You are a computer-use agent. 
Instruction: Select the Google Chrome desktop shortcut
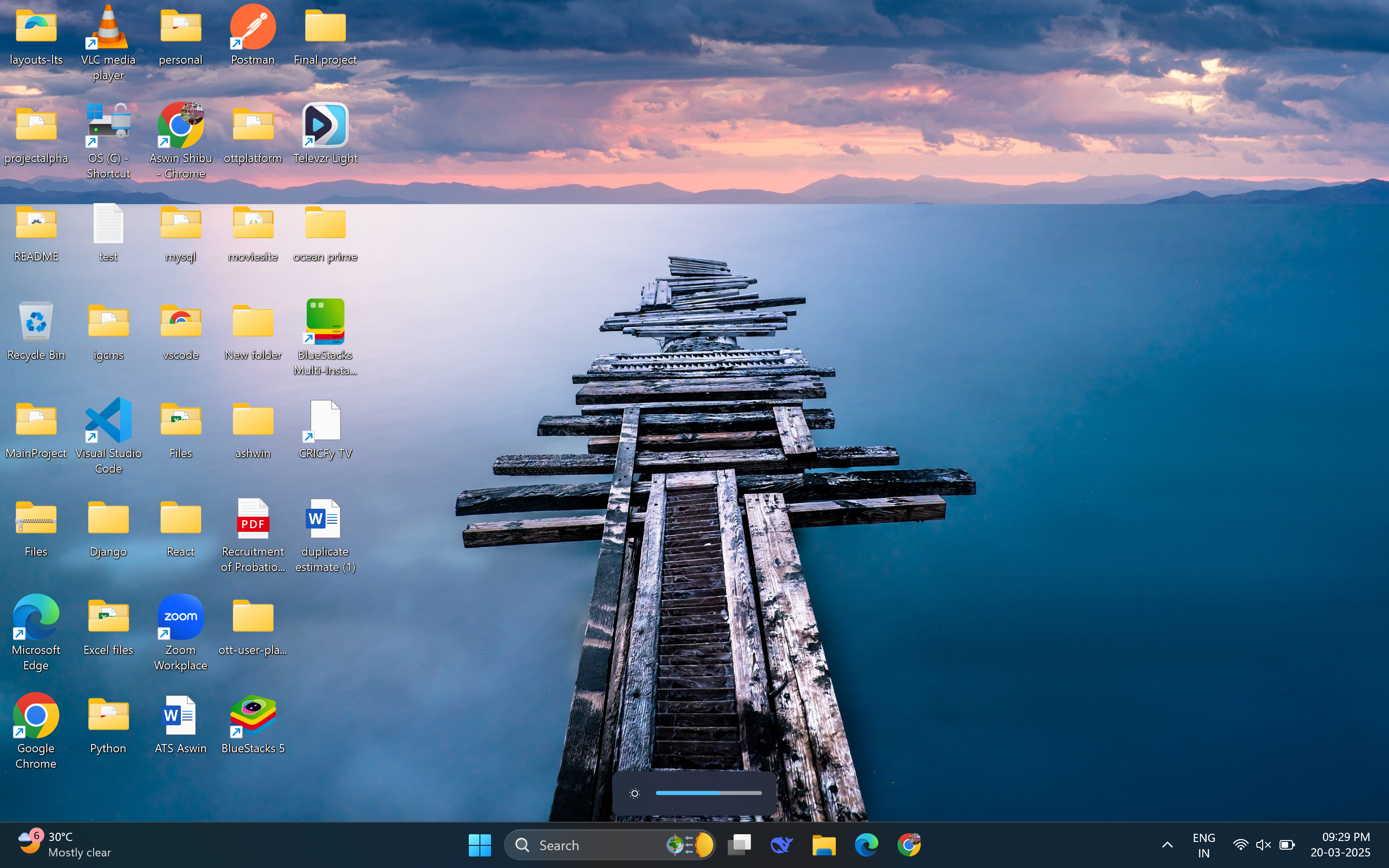(x=36, y=715)
